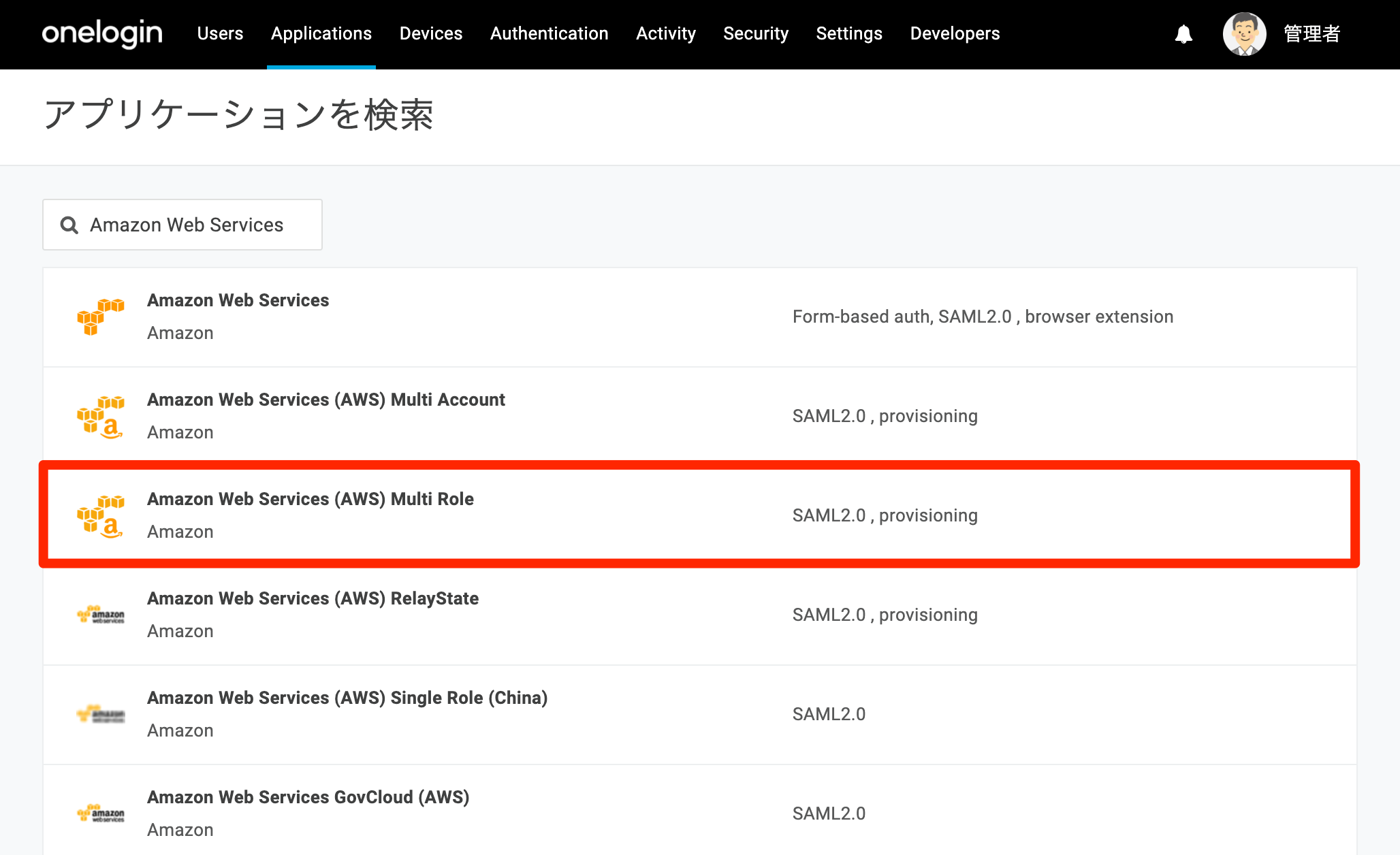The height and width of the screenshot is (855, 1400).
Task: Open the 管理者 user menu
Action: coord(1311,33)
